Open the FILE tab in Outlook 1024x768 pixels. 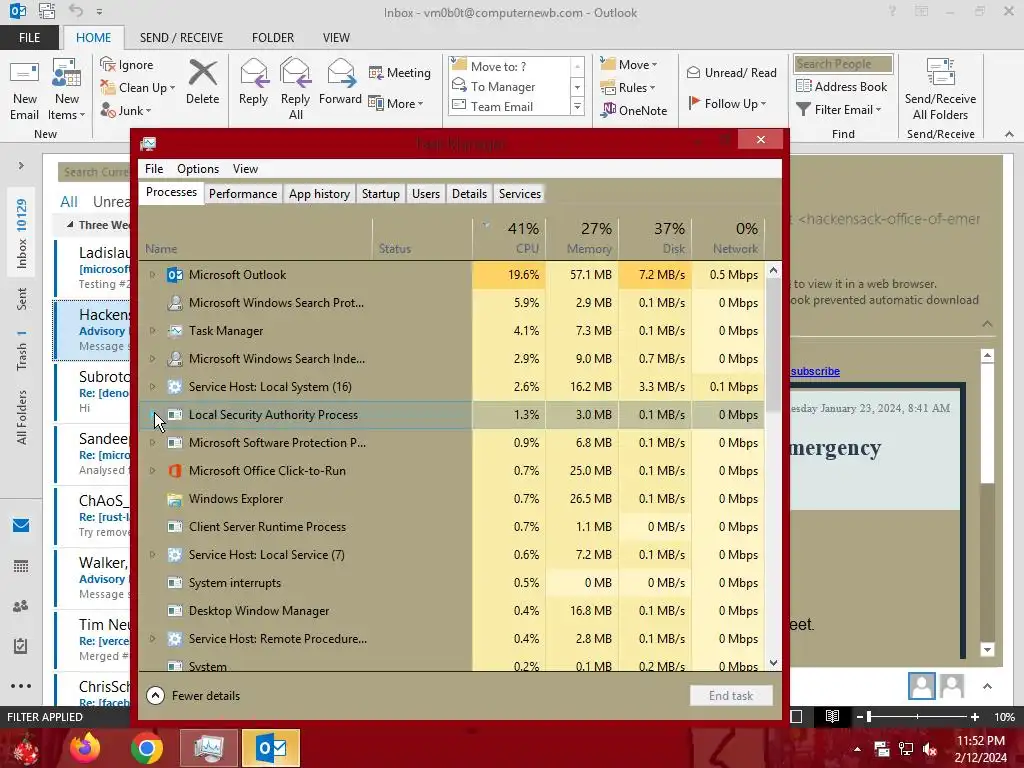click(x=29, y=37)
